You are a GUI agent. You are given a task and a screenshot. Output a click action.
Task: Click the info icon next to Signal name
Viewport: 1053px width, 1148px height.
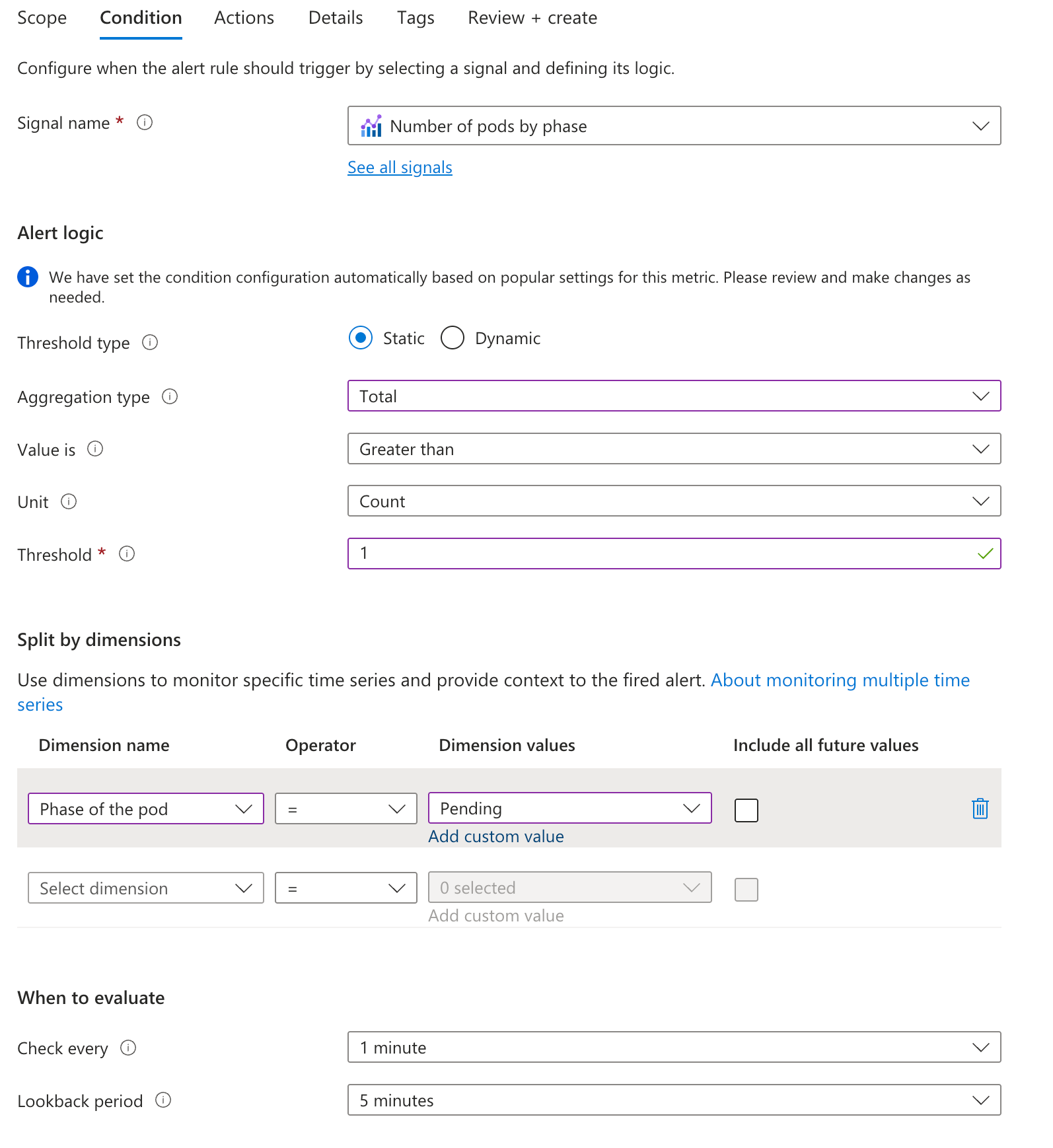[x=145, y=123]
